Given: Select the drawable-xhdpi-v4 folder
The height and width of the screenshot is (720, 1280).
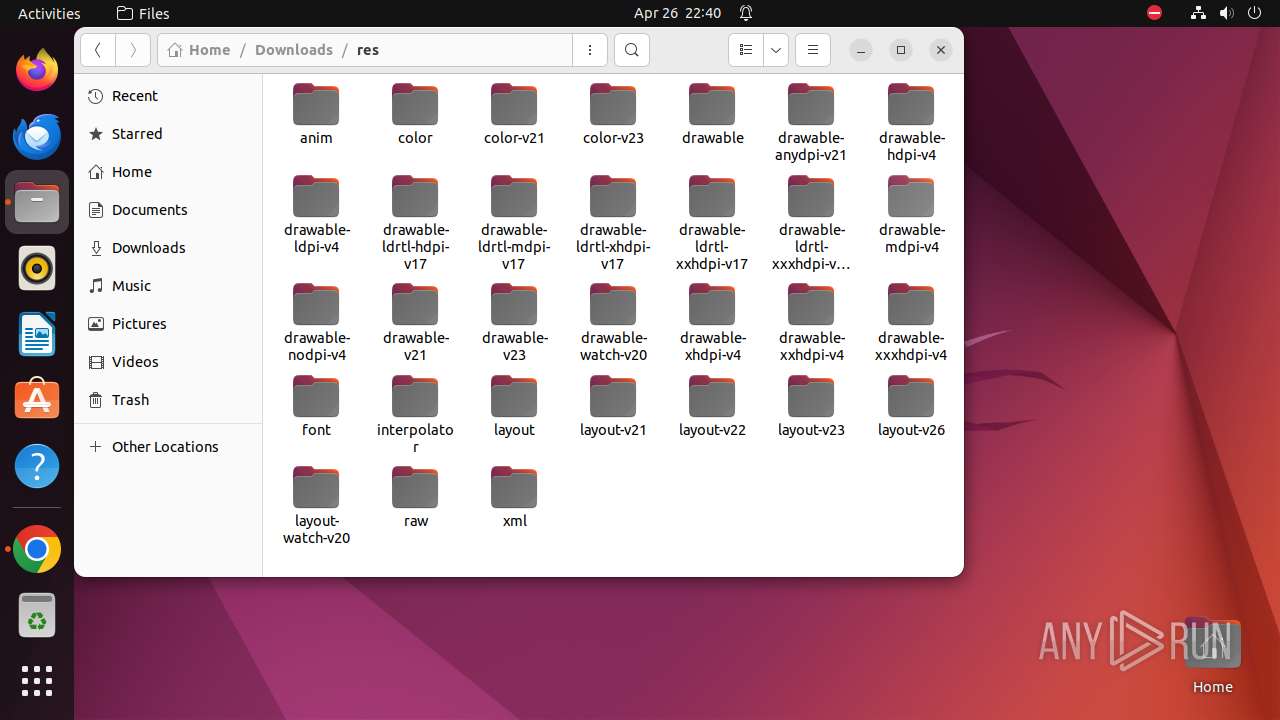Looking at the screenshot, I should [712, 323].
